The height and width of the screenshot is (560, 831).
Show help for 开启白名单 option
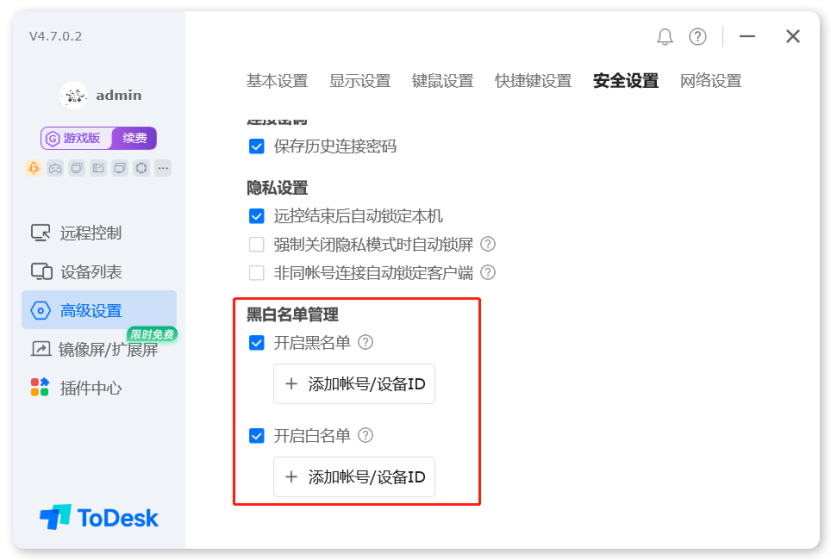point(366,435)
